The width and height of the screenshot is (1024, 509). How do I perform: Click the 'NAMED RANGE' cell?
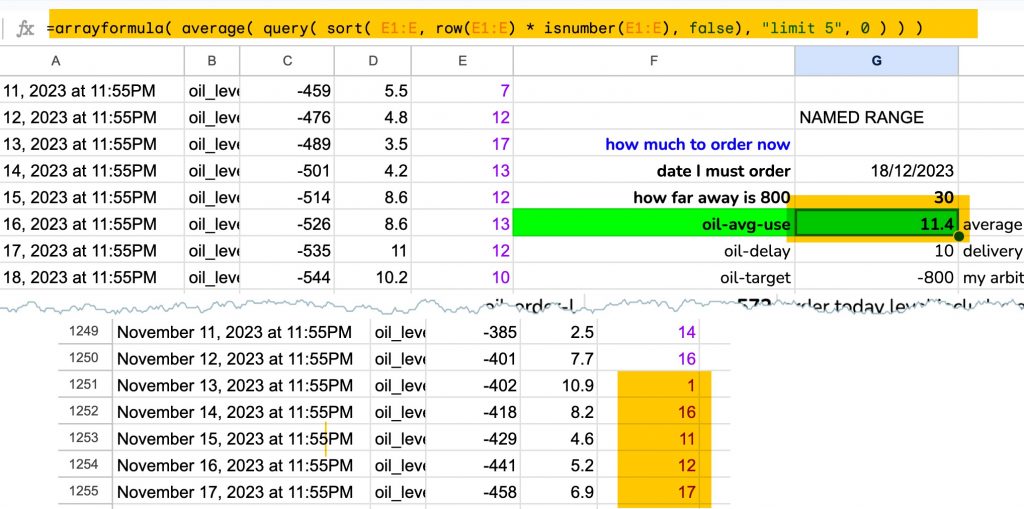click(x=876, y=118)
